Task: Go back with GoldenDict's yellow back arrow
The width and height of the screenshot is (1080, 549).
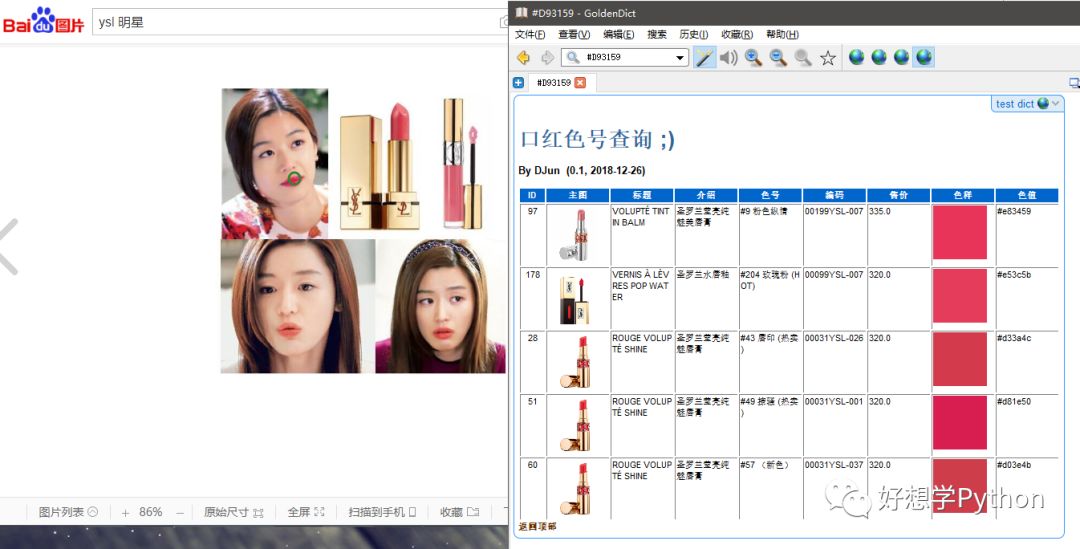Action: [523, 58]
